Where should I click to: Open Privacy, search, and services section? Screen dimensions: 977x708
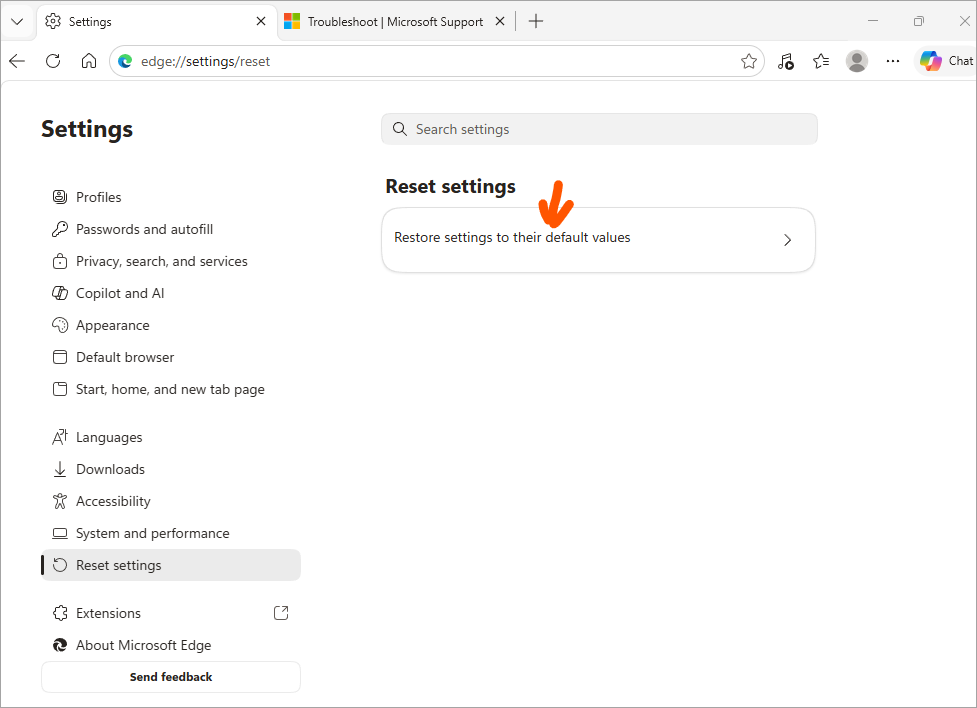coord(171,261)
